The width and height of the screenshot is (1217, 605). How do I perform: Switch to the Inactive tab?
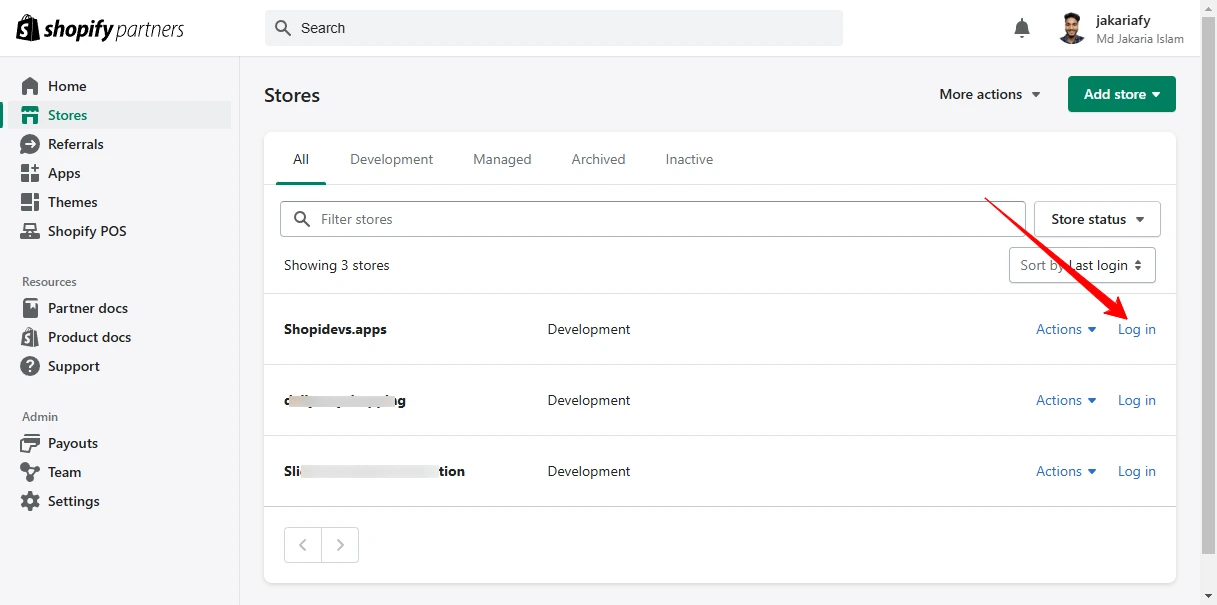[689, 159]
